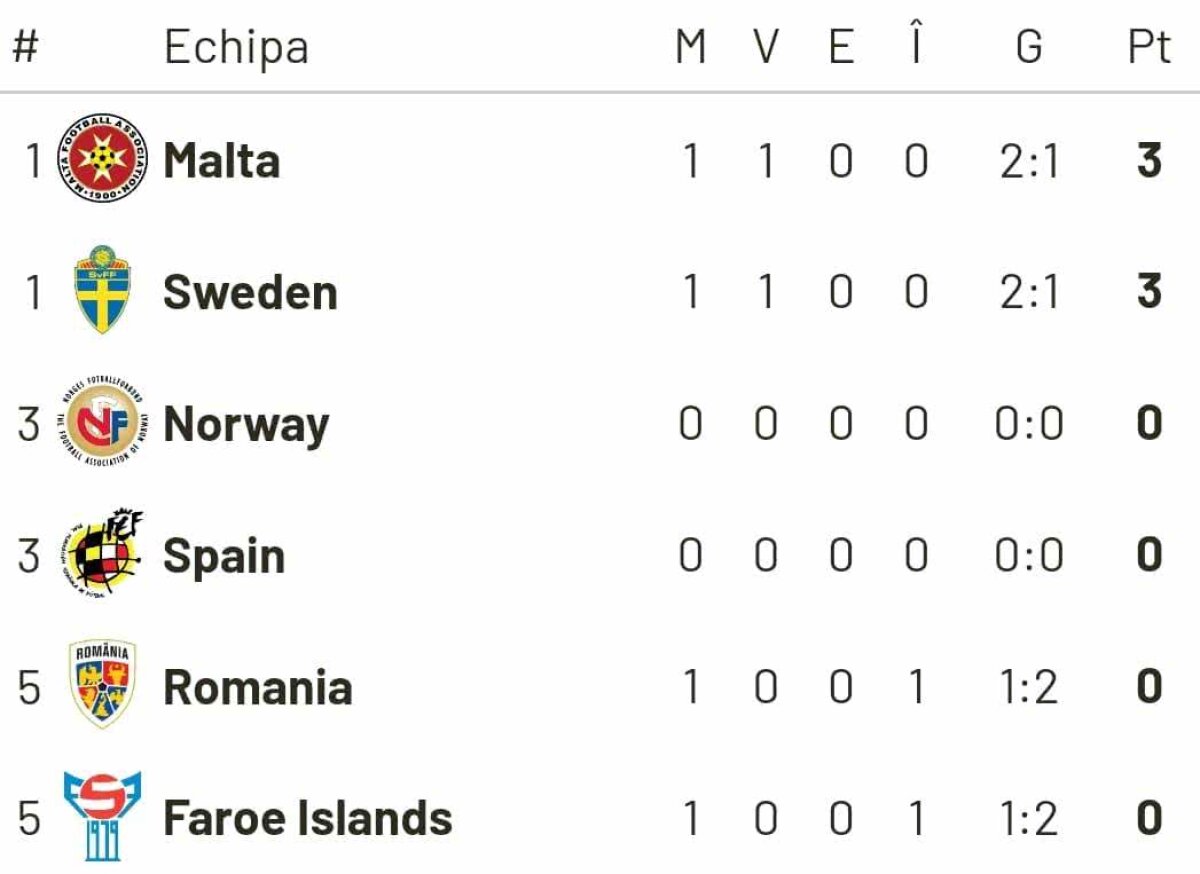Click the Norway federation logo
Screen dimensions: 1200x874
point(101,423)
